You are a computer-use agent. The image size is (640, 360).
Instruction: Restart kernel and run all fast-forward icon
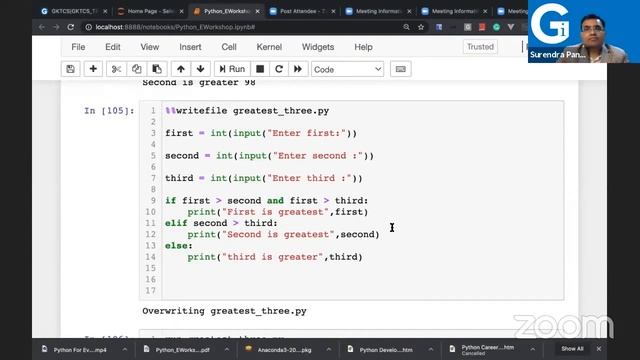pyautogui.click(x=298, y=69)
